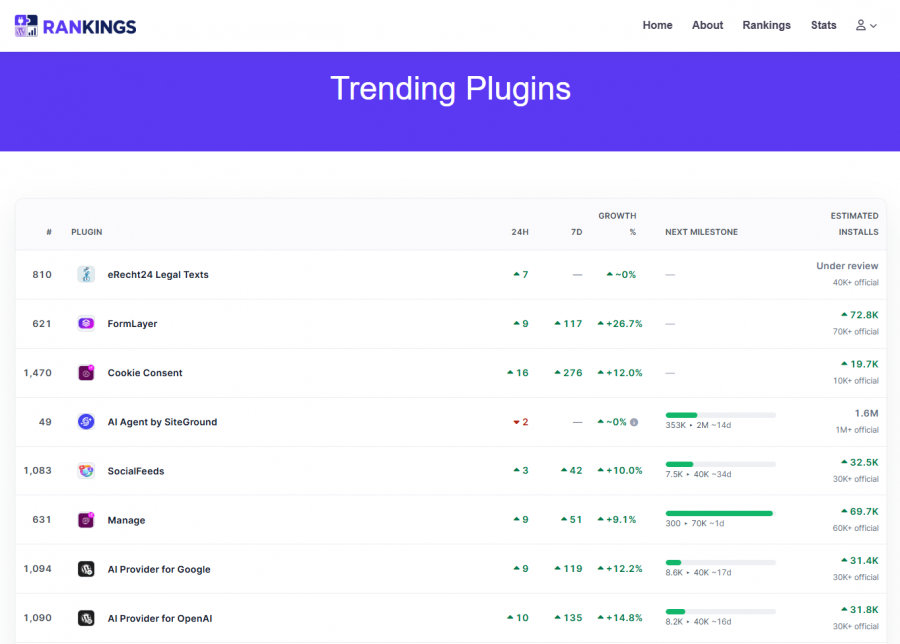The height and width of the screenshot is (644, 900).
Task: Click the '353K • 2M ~14d' milestone text
Action: click(x=698, y=425)
